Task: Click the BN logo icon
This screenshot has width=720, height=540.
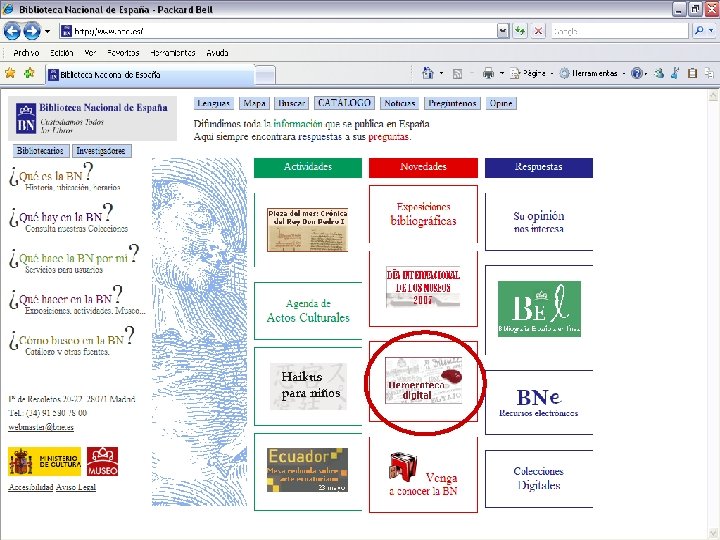Action: tap(26, 118)
